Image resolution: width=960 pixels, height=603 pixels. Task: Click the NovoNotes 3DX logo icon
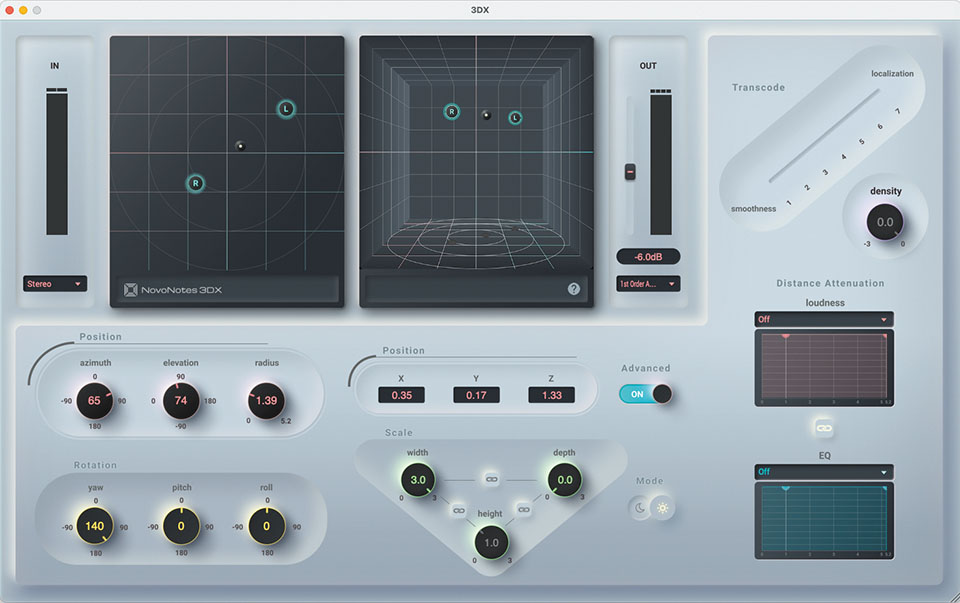(130, 290)
